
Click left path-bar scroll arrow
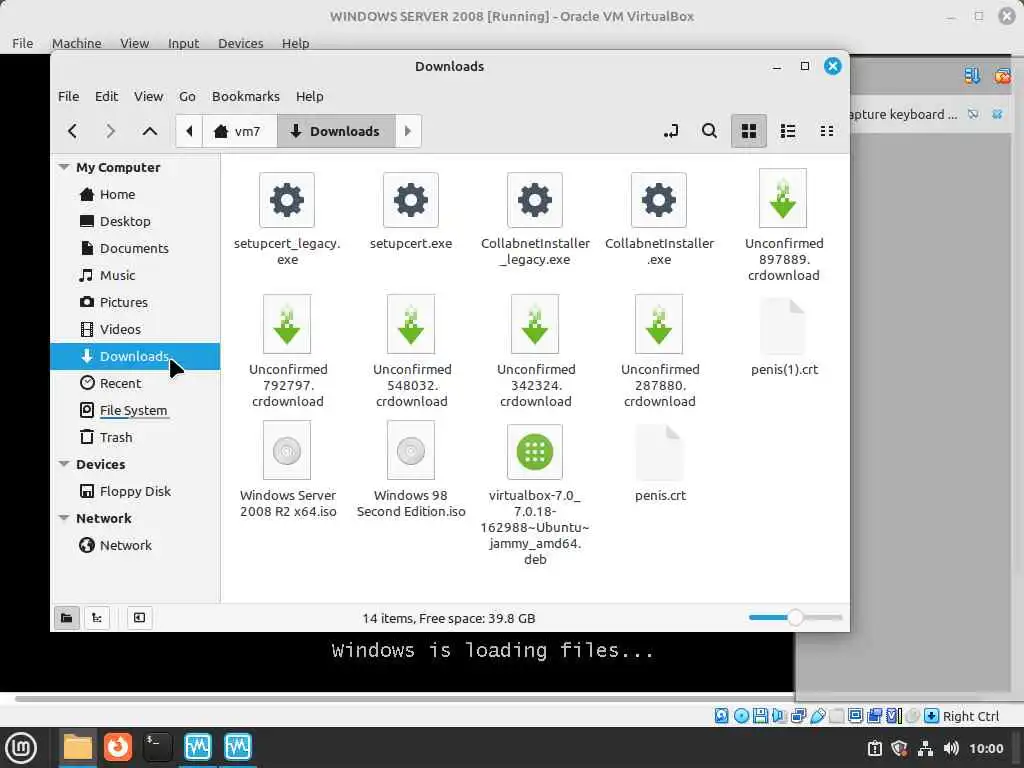pyautogui.click(x=189, y=131)
